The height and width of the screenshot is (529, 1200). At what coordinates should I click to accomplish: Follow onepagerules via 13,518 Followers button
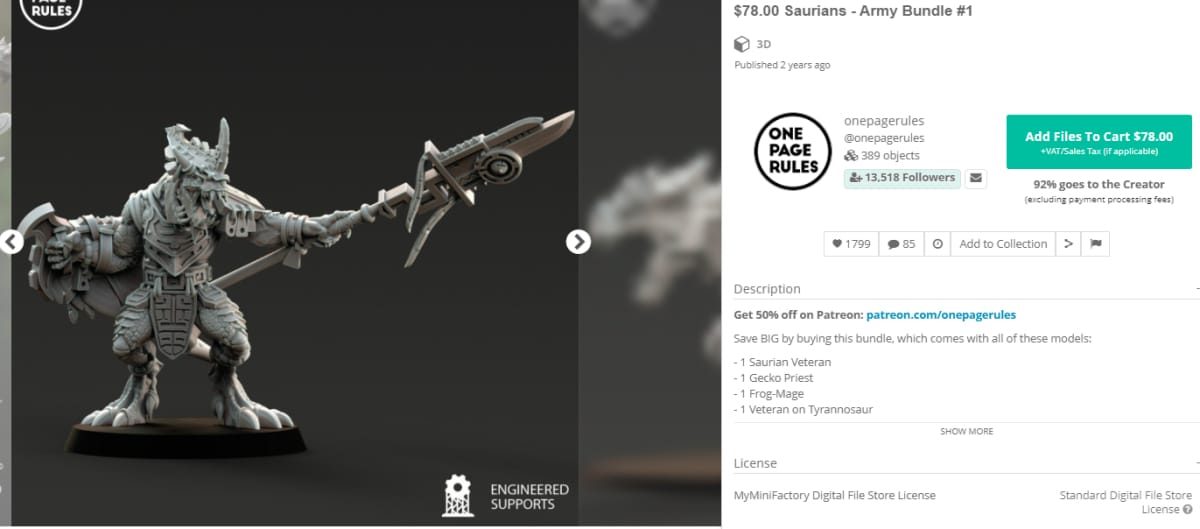coord(902,178)
